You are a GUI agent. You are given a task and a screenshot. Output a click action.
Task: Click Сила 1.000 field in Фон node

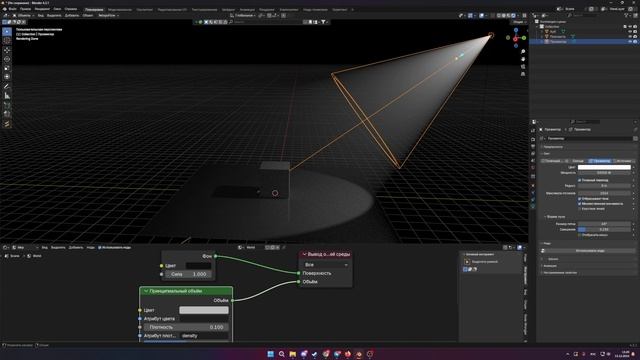click(x=189, y=274)
